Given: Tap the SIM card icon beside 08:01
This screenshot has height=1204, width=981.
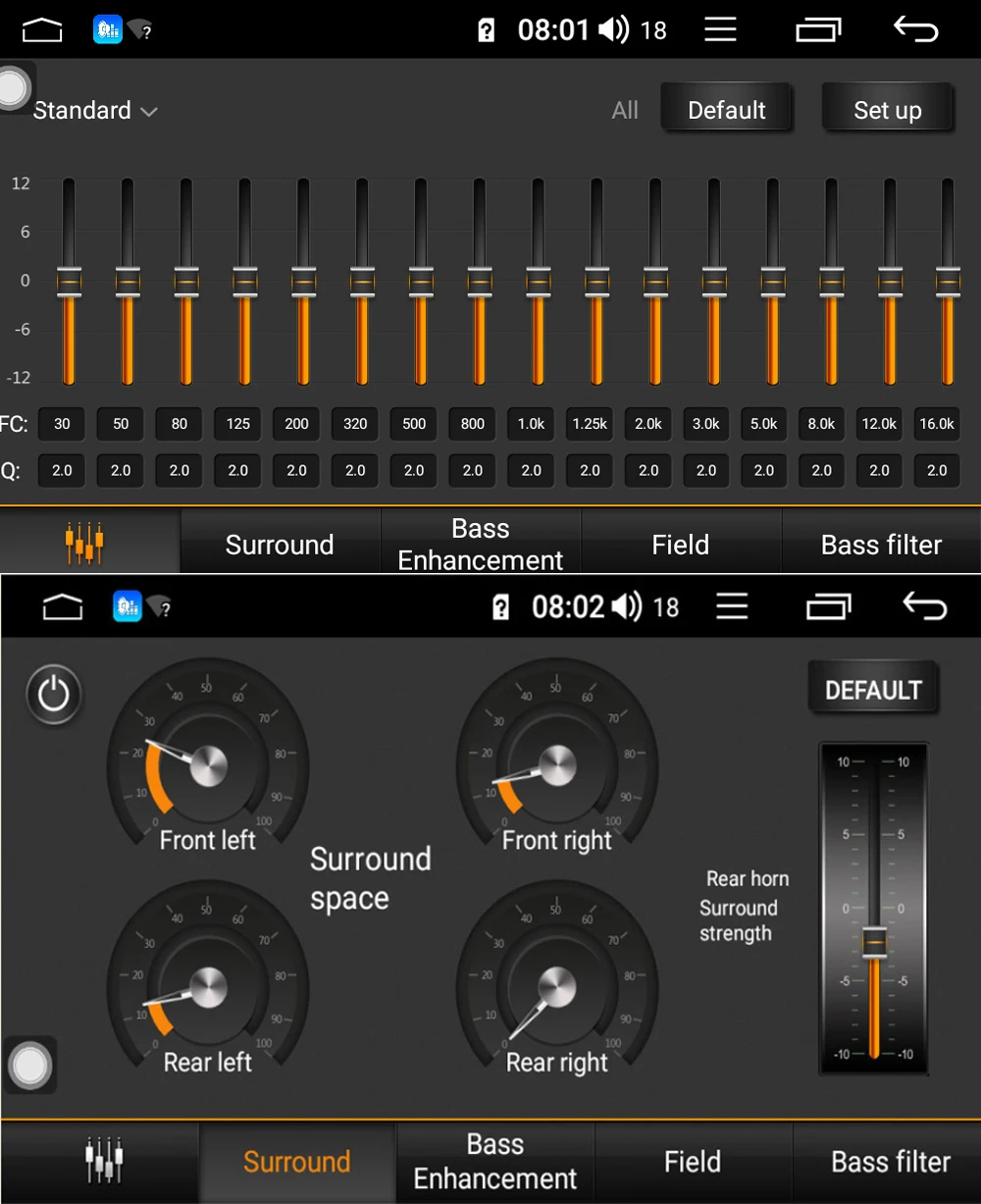Looking at the screenshot, I should (x=487, y=30).
